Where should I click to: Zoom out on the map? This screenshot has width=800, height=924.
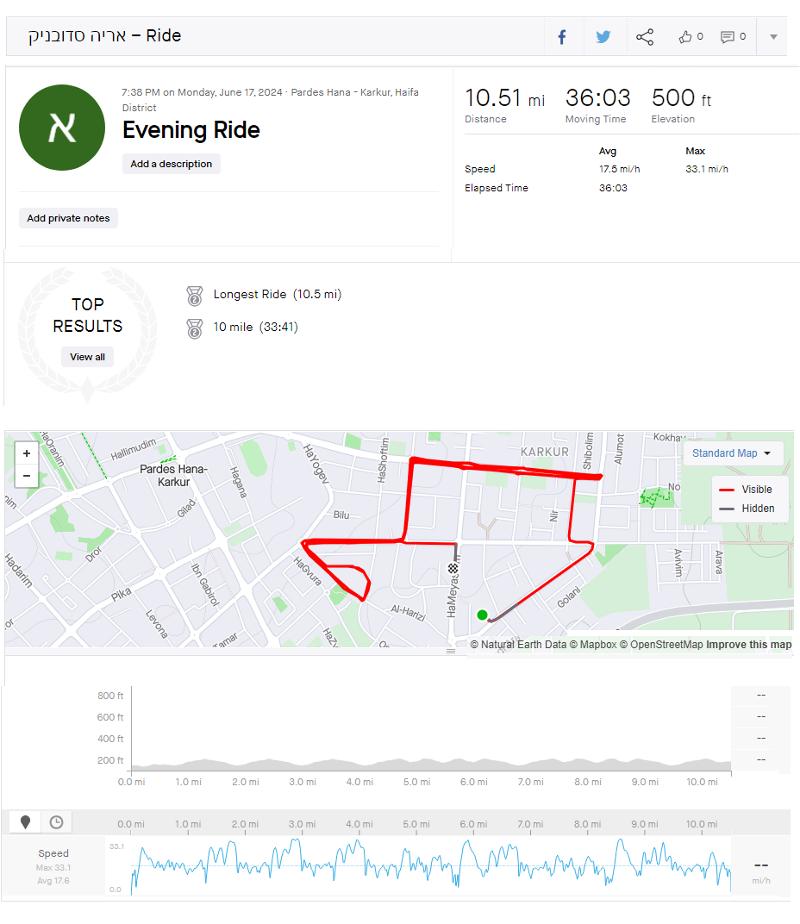[x=27, y=476]
